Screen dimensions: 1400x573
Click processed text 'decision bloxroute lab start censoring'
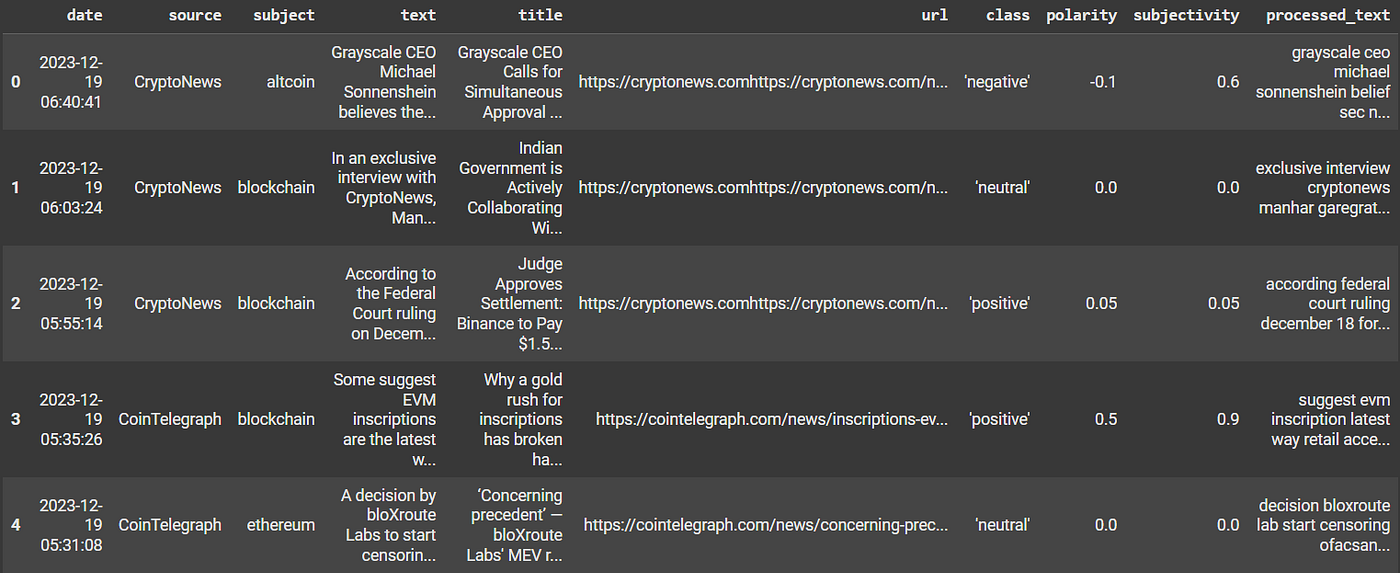(1324, 525)
